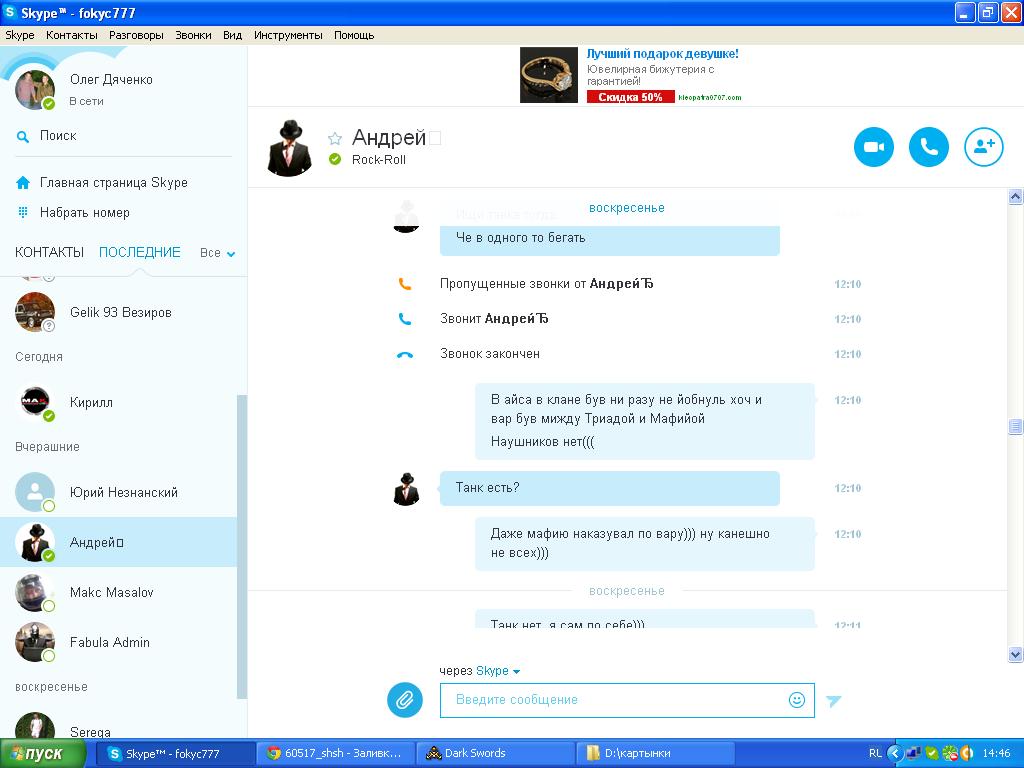Click the Лучший подарок девушке! ad link
This screenshot has width=1024, height=768.
coord(662,54)
